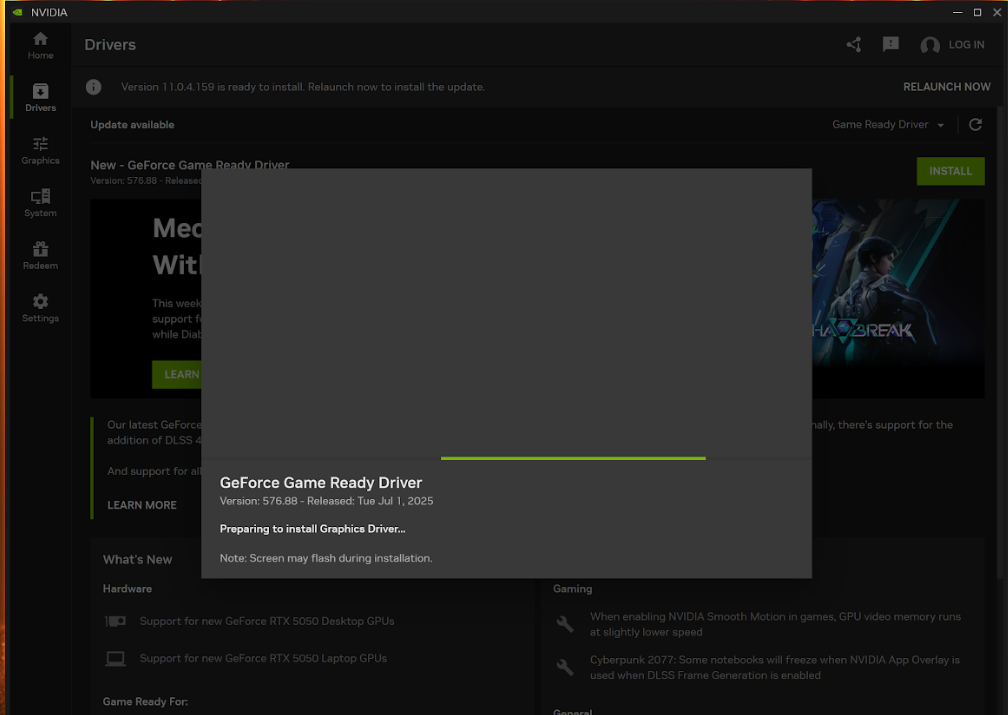This screenshot has height=715, width=1008.
Task: Click the green installation progress bar
Action: click(573, 458)
